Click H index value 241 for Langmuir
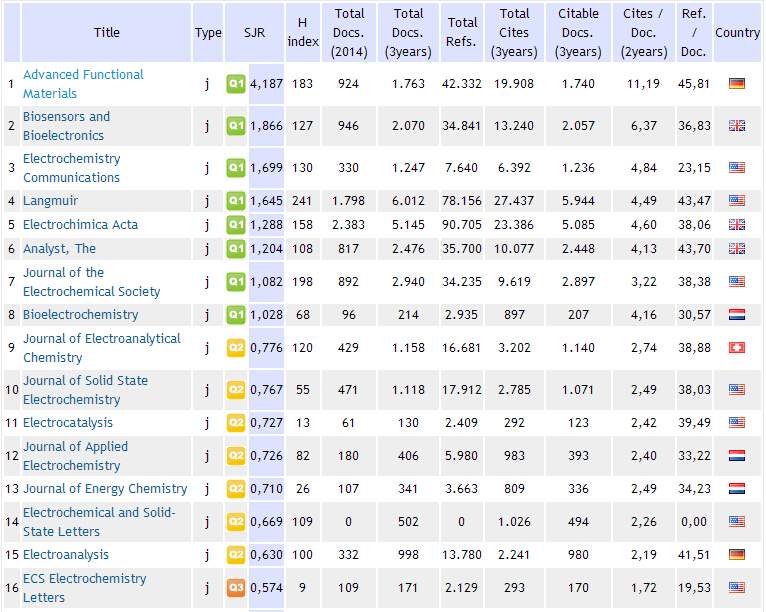 [302, 201]
